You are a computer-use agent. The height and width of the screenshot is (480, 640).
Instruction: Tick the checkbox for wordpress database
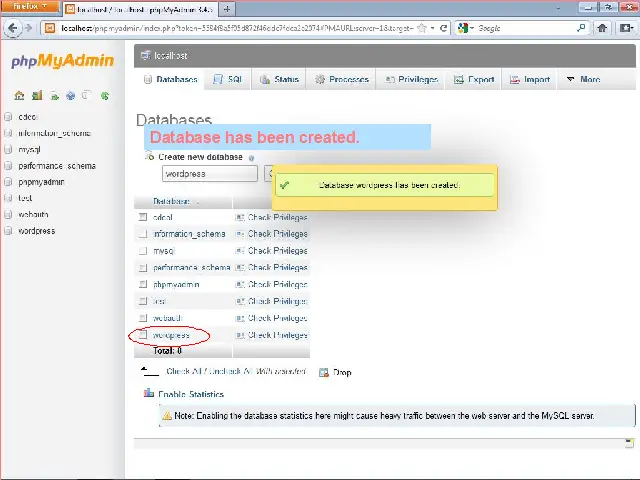[x=142, y=335]
